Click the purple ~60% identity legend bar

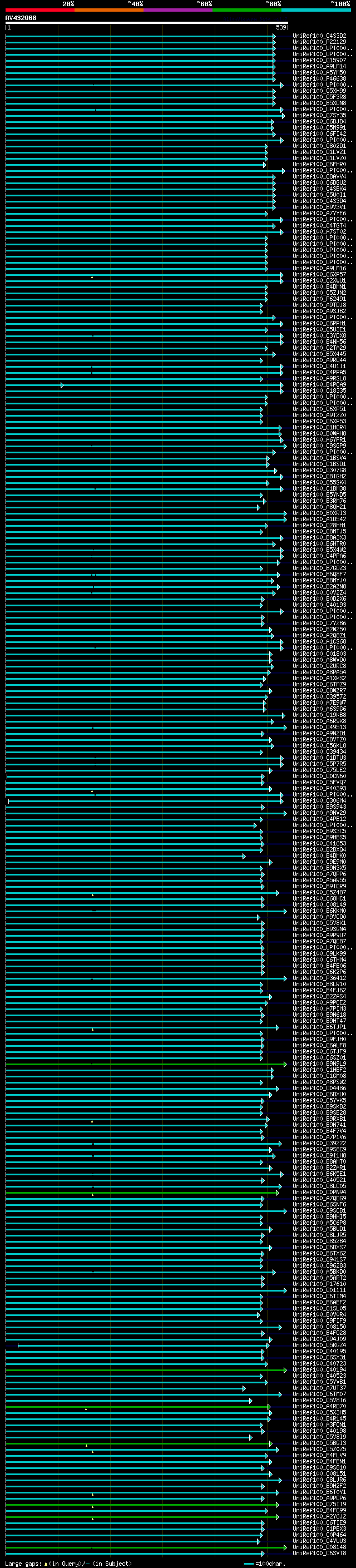179,10
